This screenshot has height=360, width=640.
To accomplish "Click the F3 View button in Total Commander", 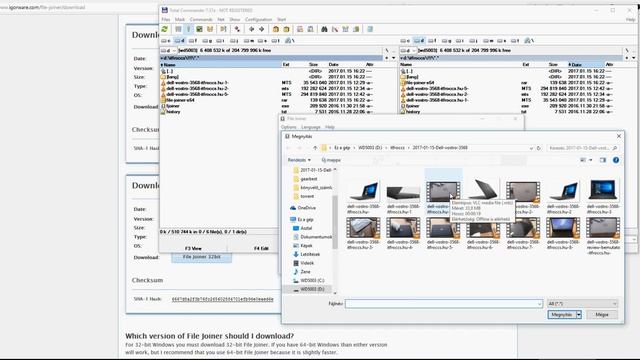I will [193, 248].
